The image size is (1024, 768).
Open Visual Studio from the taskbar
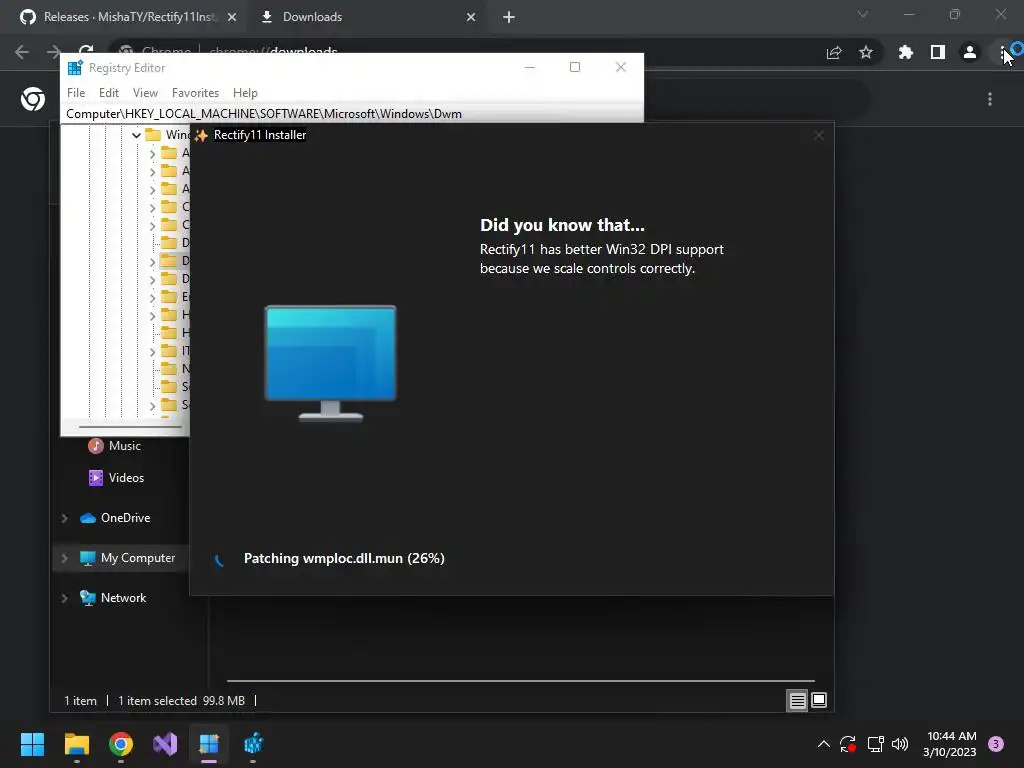pyautogui.click(x=165, y=744)
